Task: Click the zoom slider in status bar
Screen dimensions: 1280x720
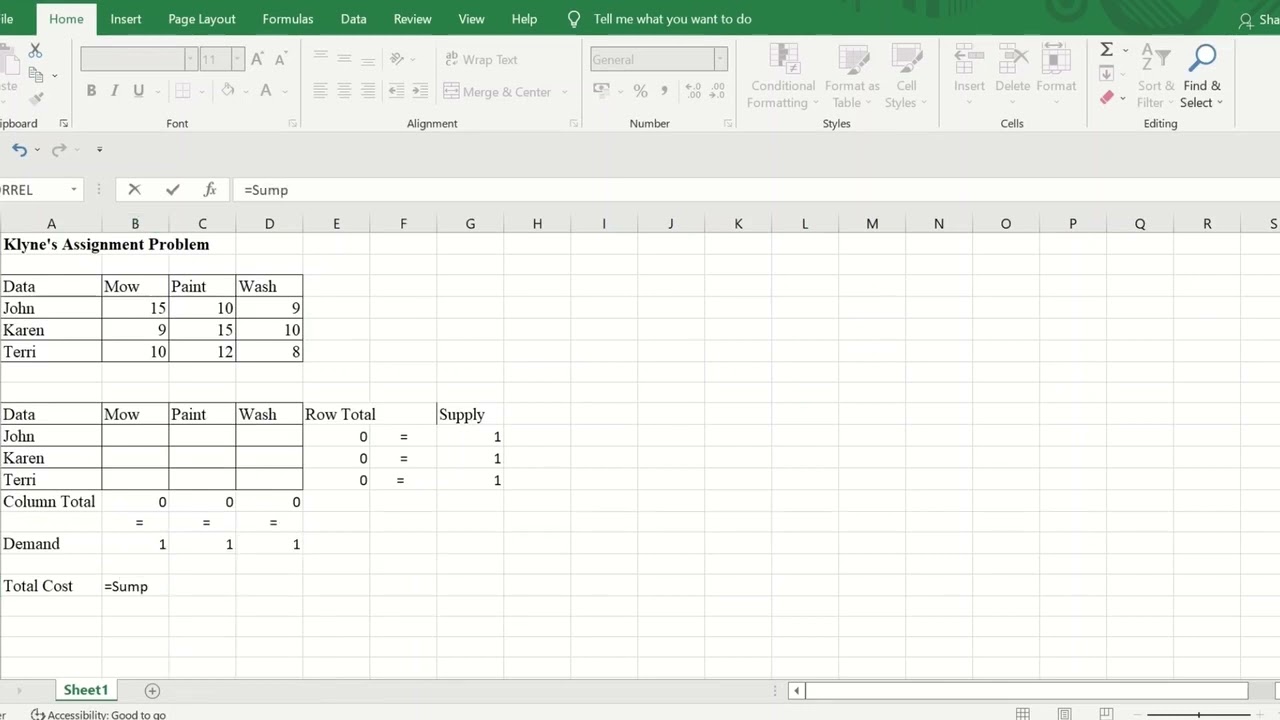Action: [1200, 714]
